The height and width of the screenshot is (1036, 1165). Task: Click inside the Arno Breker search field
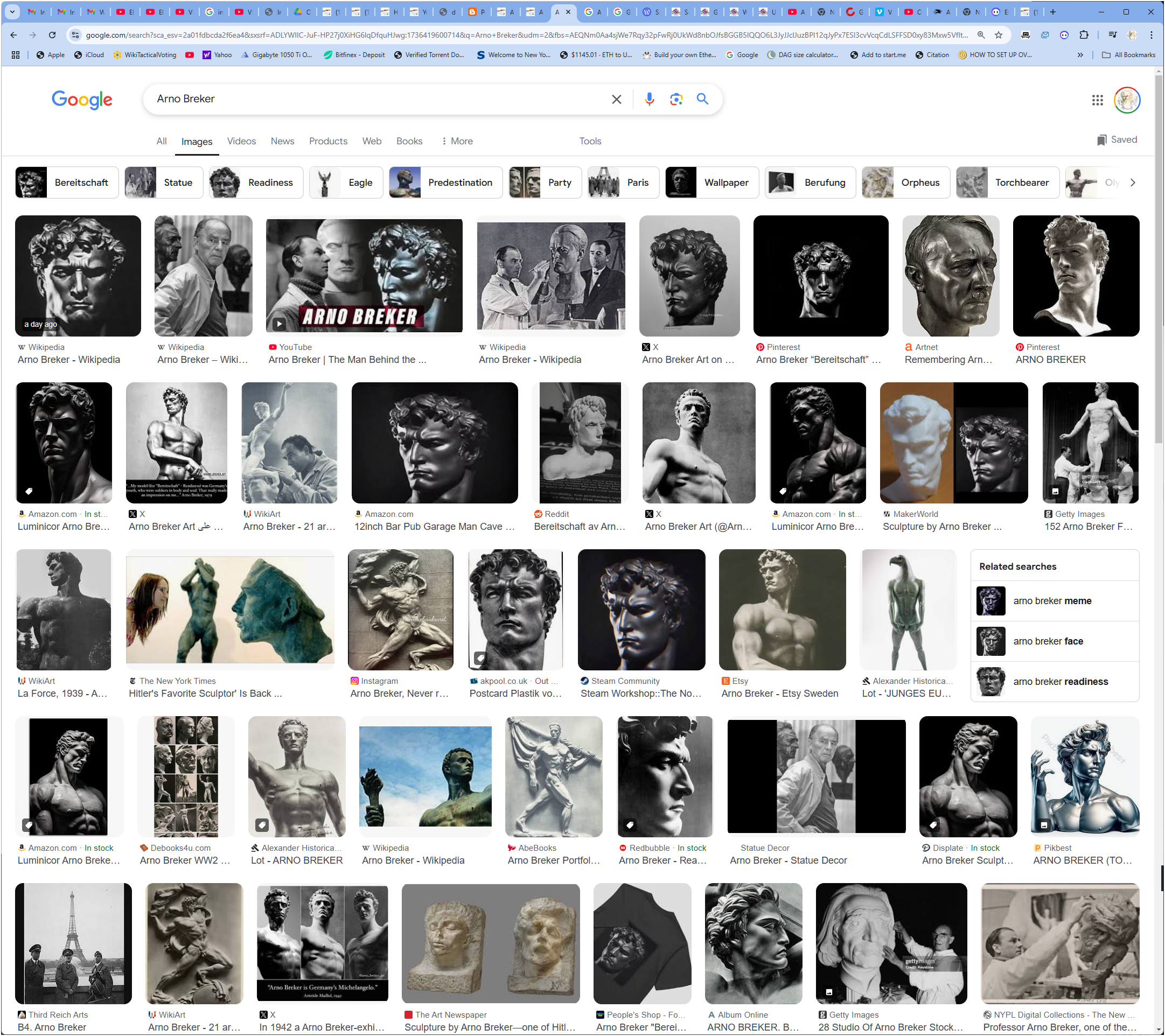376,99
